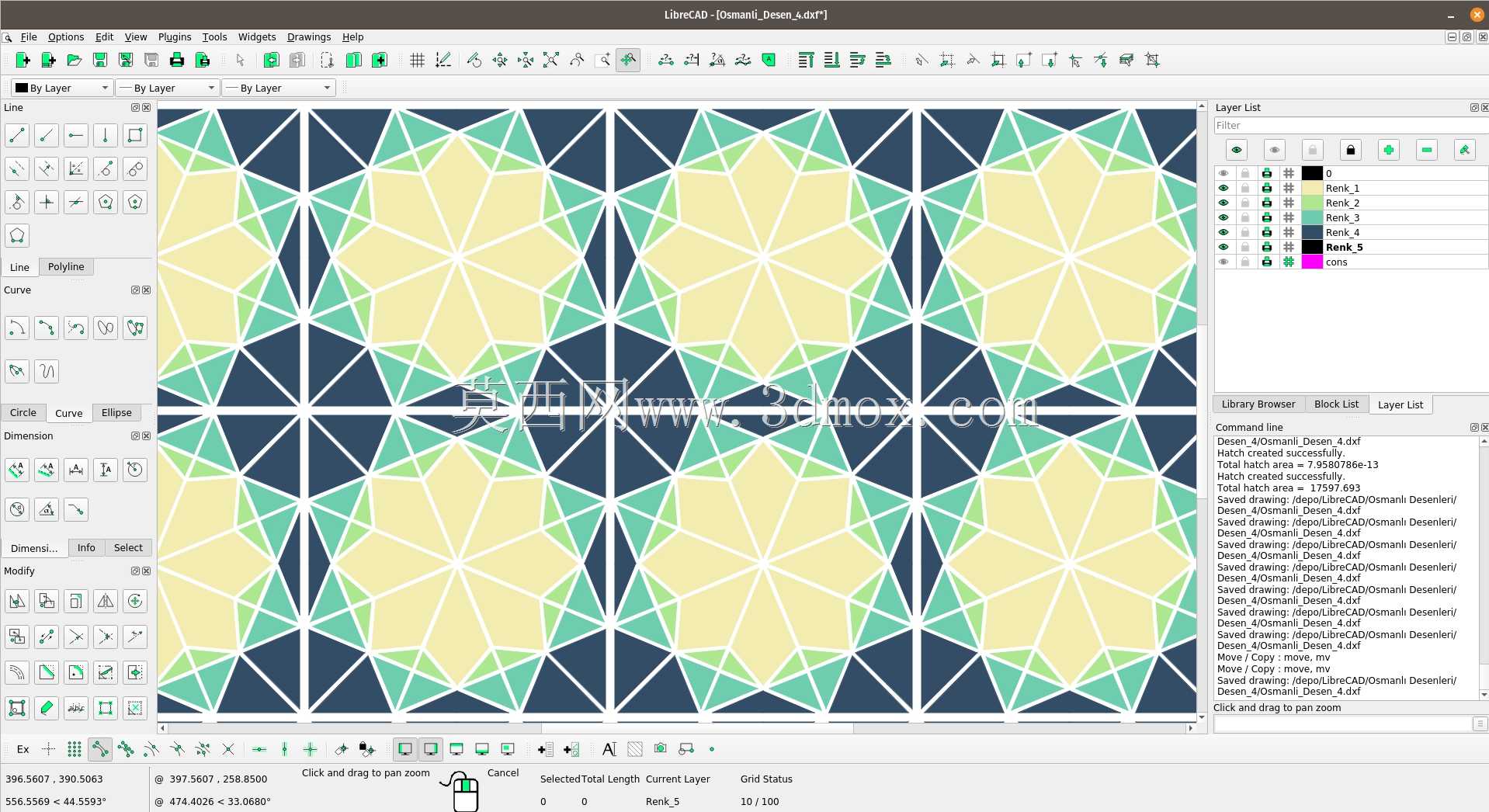This screenshot has width=1489, height=812.
Task: Open the line type By Layer dropdown
Action: coord(279,88)
